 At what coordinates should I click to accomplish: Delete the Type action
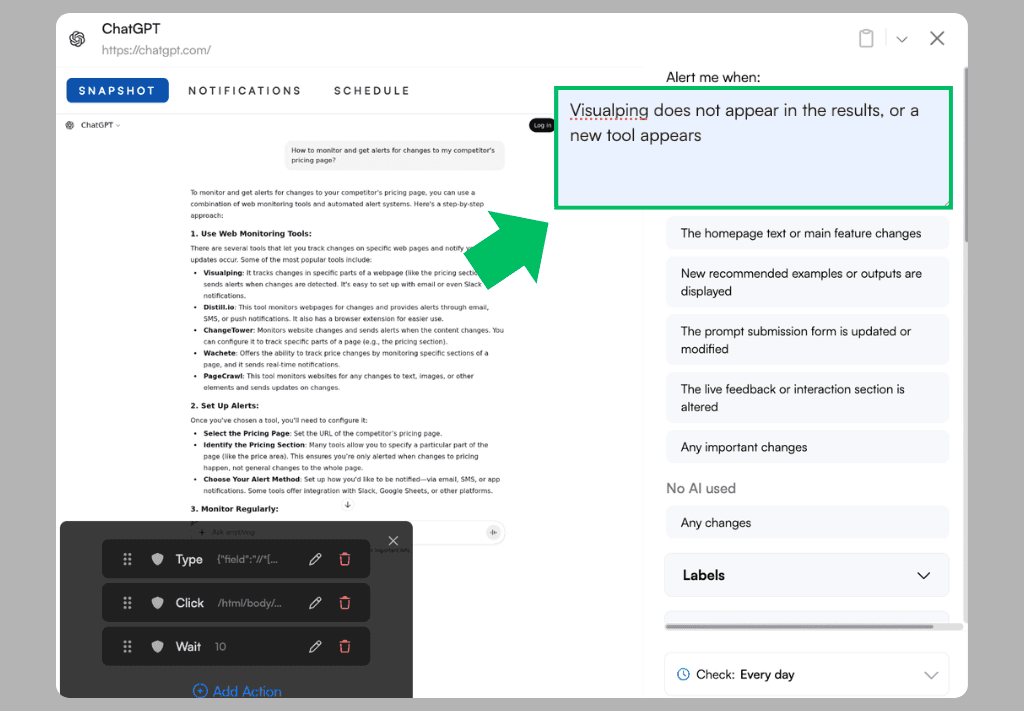click(345, 560)
